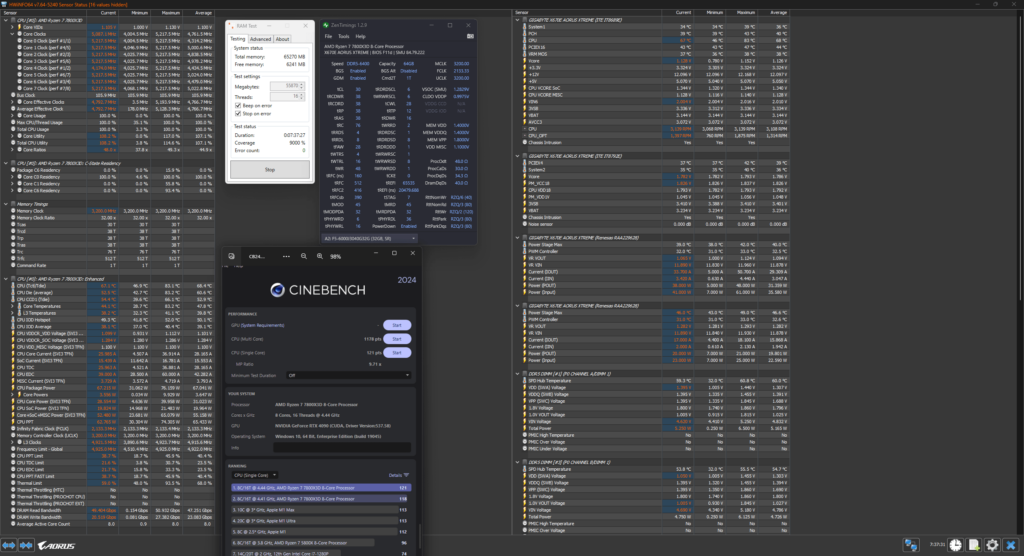Click the image viewer app icon at top-left
The height and width of the screenshot is (556, 1024).
[x=231, y=256]
